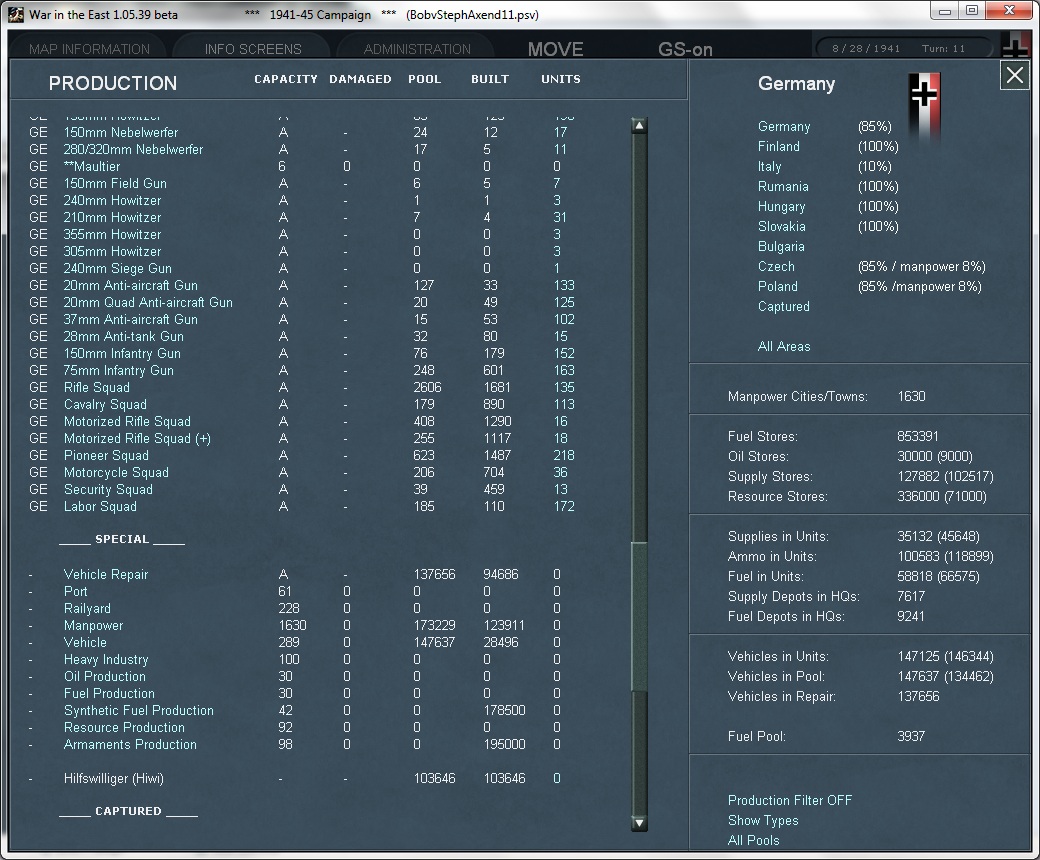Screen dimensions: 1040x860
Task: Open the 37mm Anti-aircraft Gun entry
Action: pos(131,320)
